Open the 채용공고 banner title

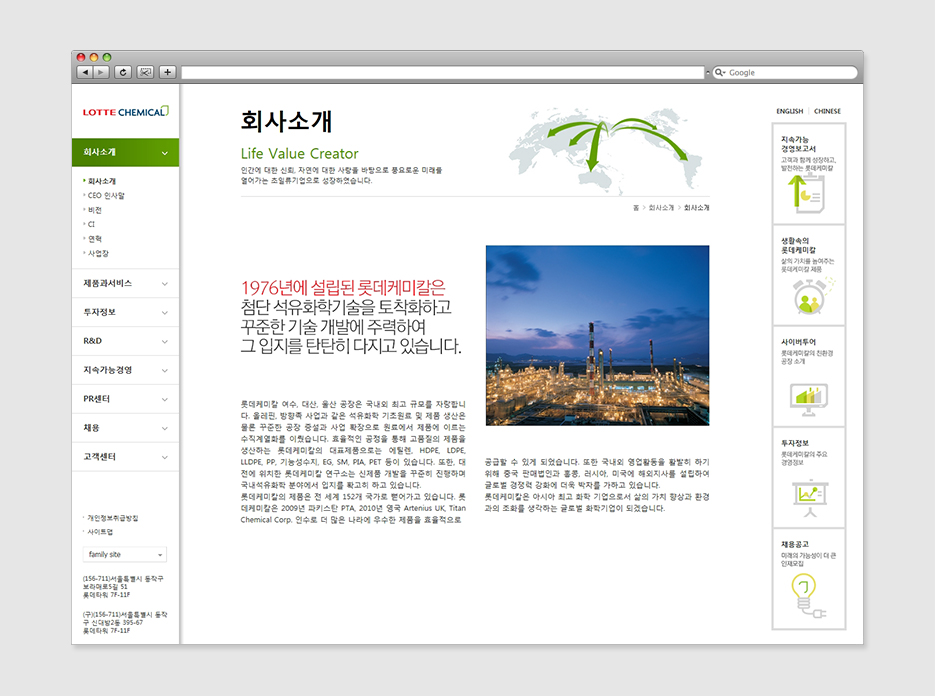[x=795, y=545]
